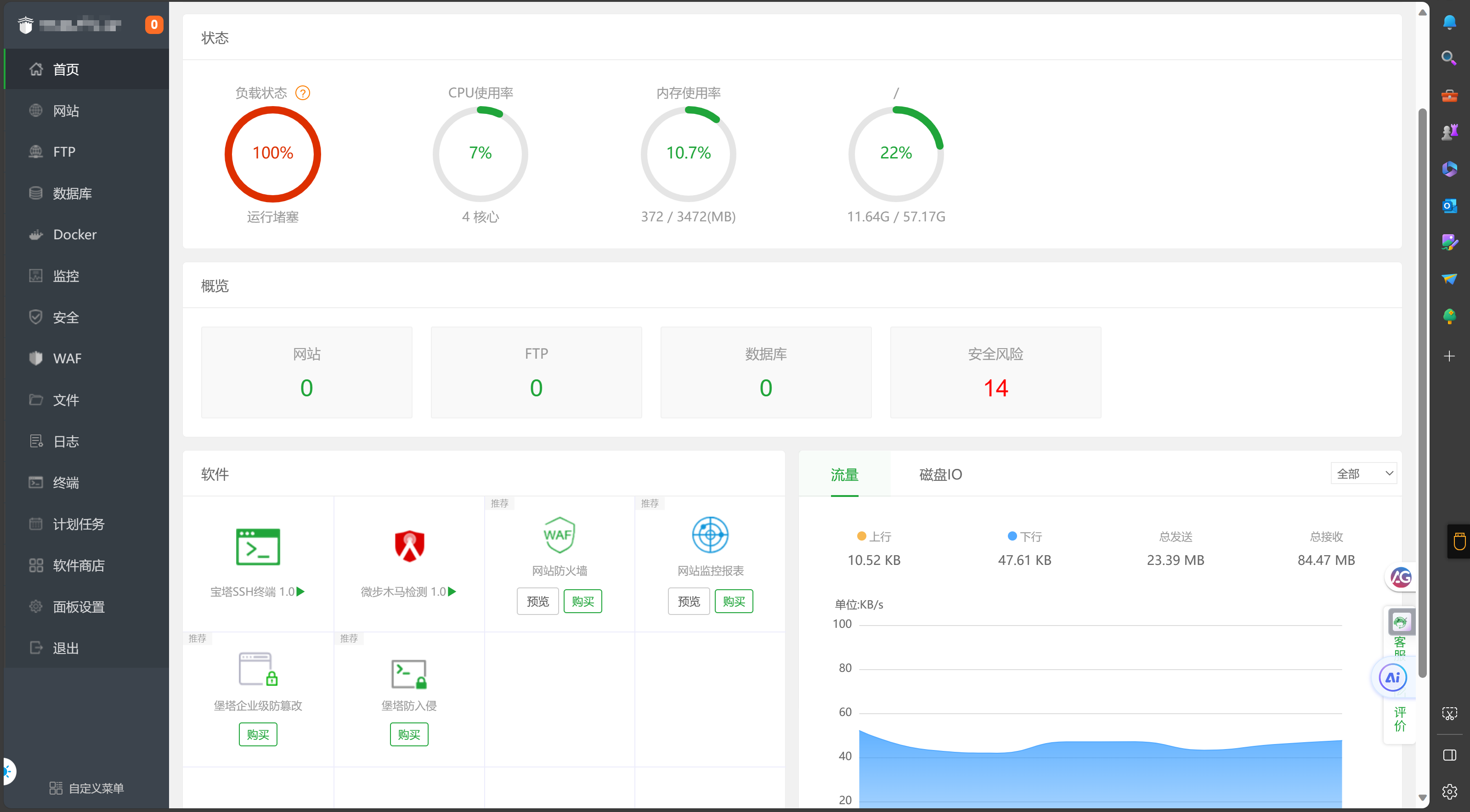
Task: Expand the 全部 network dropdown
Action: click(1364, 474)
